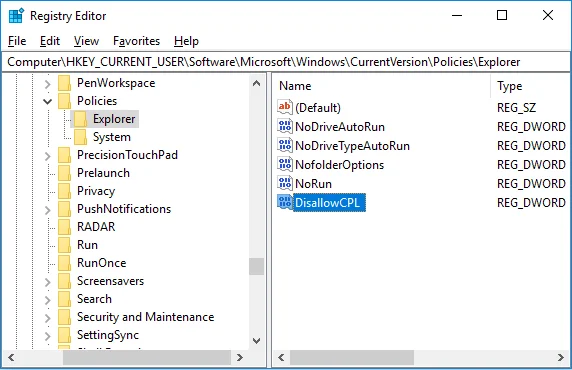Select the NoDriveTypeAutoRun value name
The image size is (572, 370).
[x=352, y=146]
